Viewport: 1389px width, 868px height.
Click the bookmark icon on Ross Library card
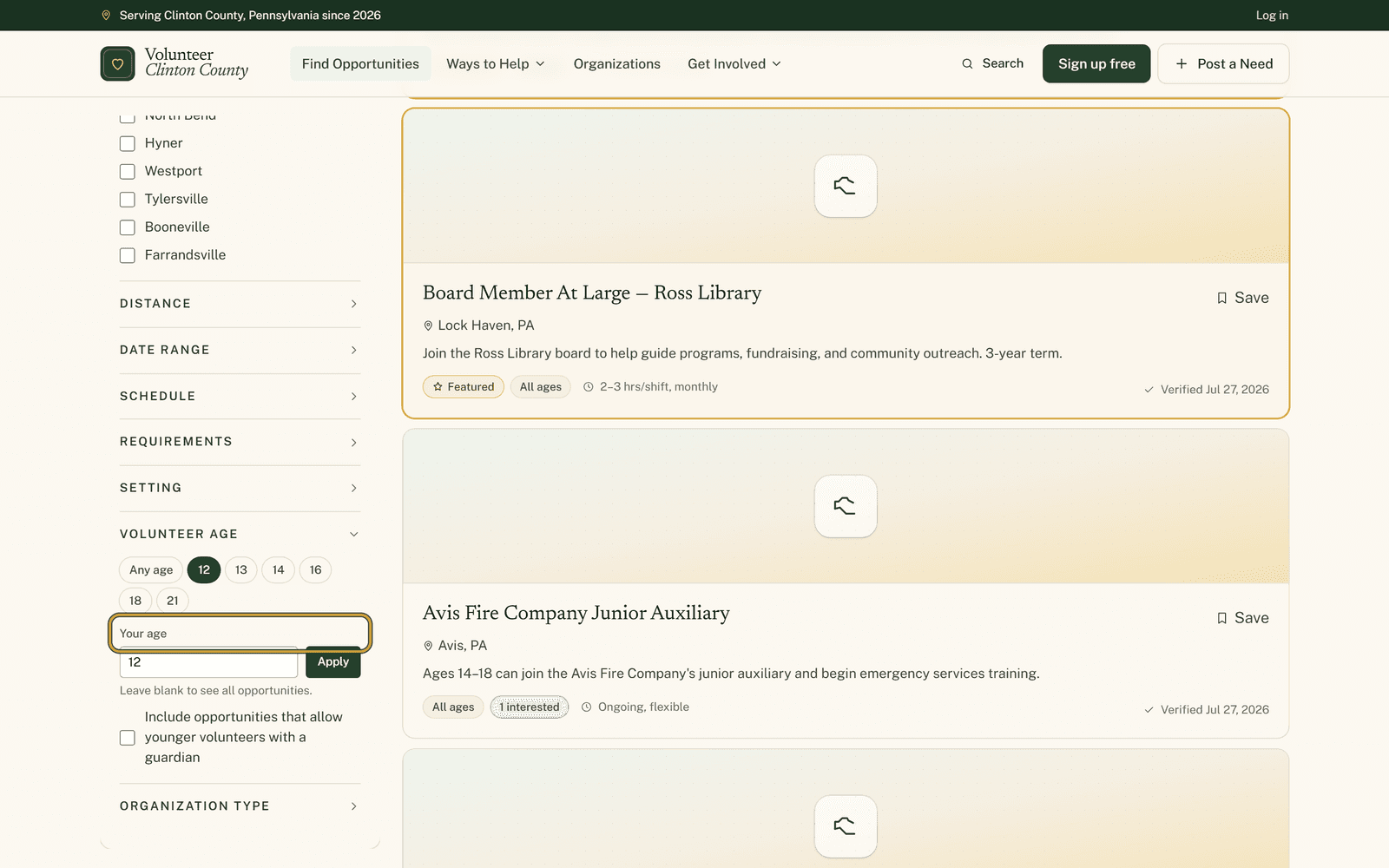(x=1221, y=298)
